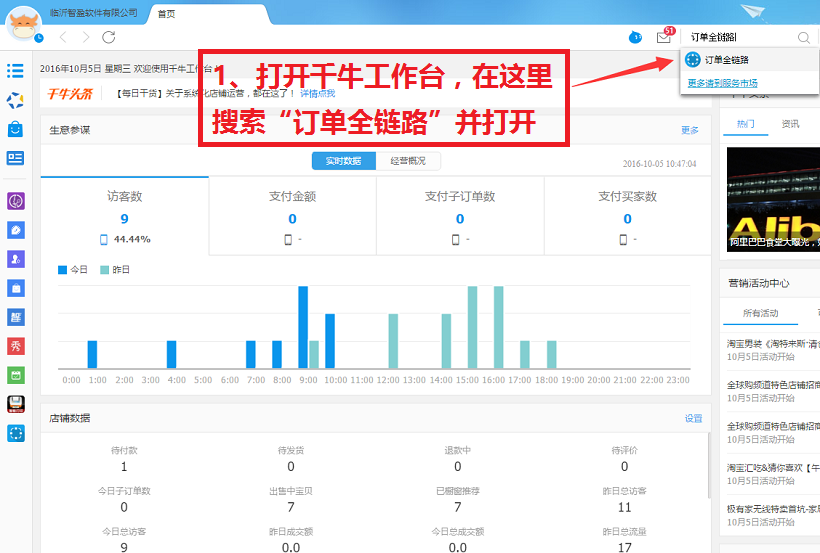Toggle the 昨日 legend swatch
820x553 pixels.
[x=104, y=270]
